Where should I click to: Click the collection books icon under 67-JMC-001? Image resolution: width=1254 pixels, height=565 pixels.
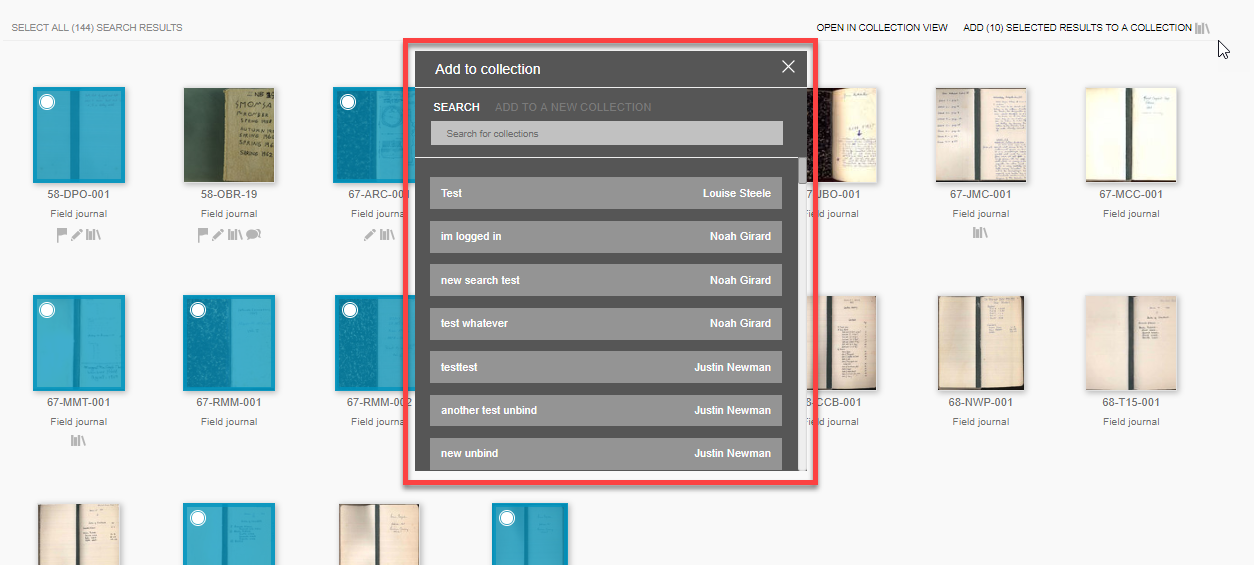point(980,233)
